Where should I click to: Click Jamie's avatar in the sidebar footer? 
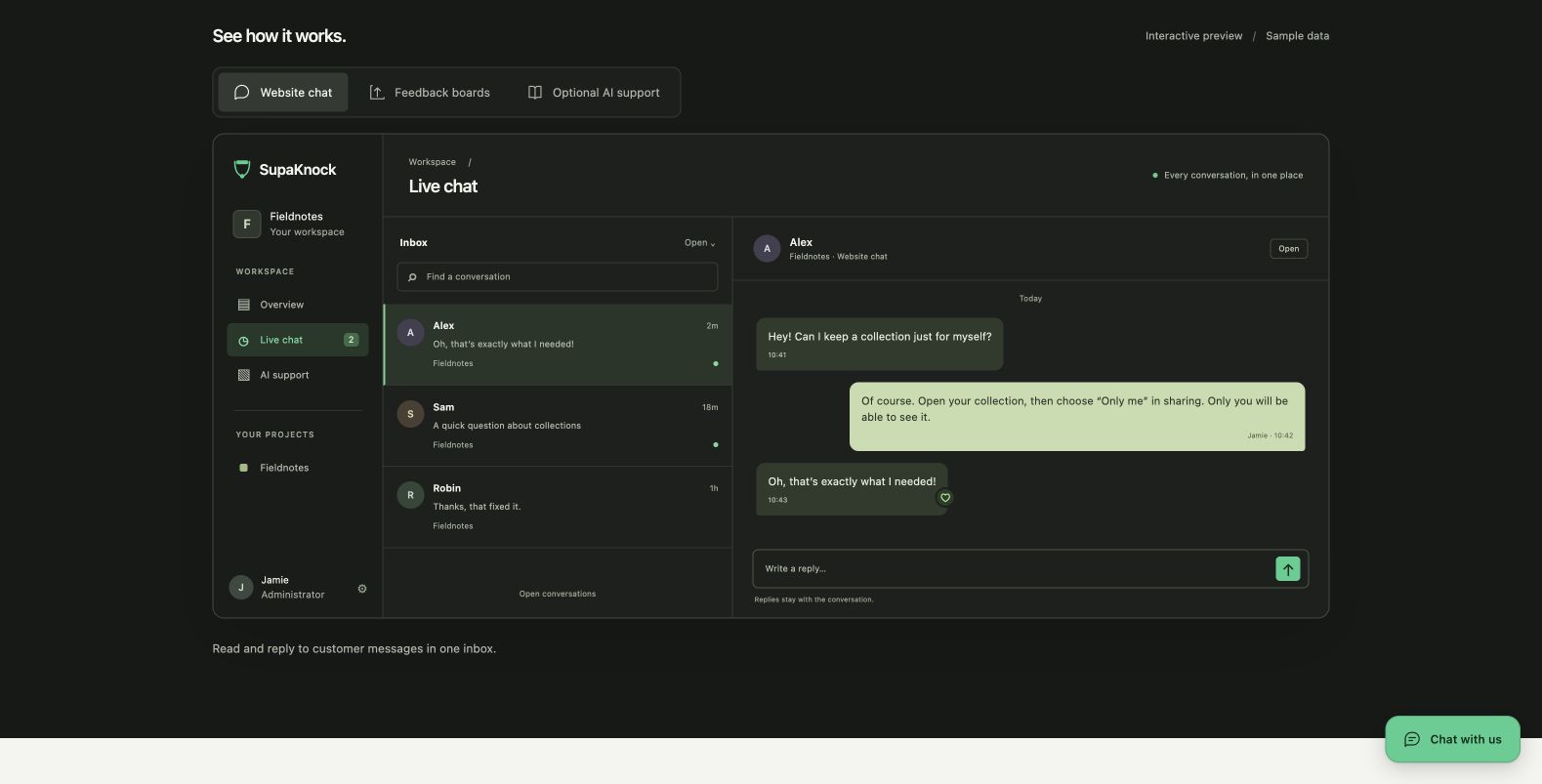click(x=241, y=587)
